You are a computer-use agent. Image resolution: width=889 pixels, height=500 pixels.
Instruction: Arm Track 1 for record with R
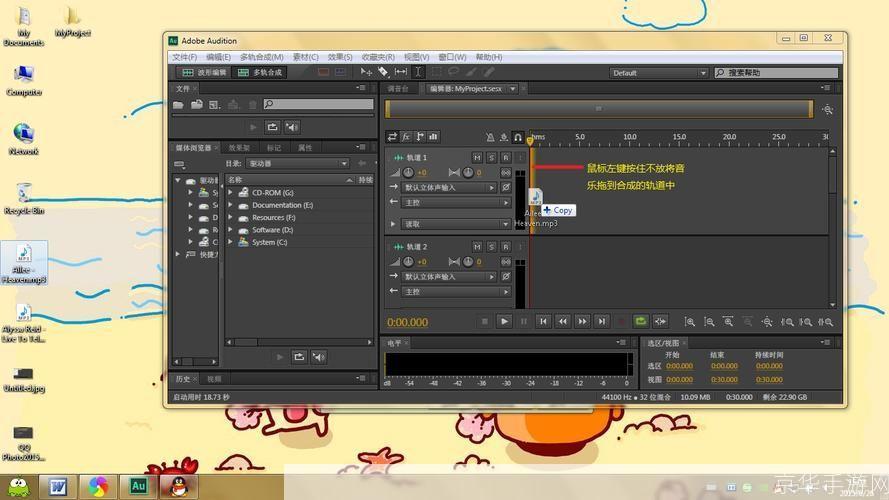(x=506, y=158)
